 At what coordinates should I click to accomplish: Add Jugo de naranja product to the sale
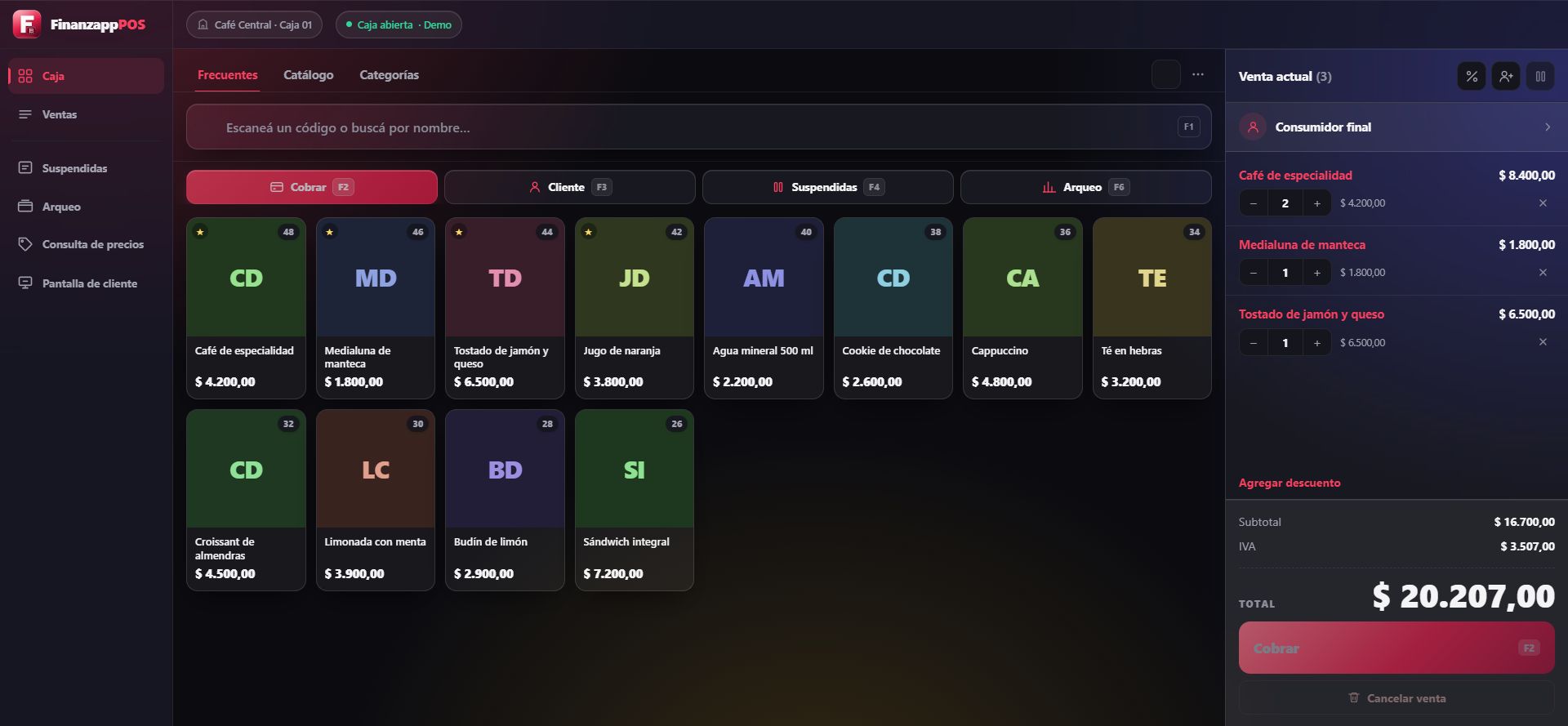[x=635, y=308]
